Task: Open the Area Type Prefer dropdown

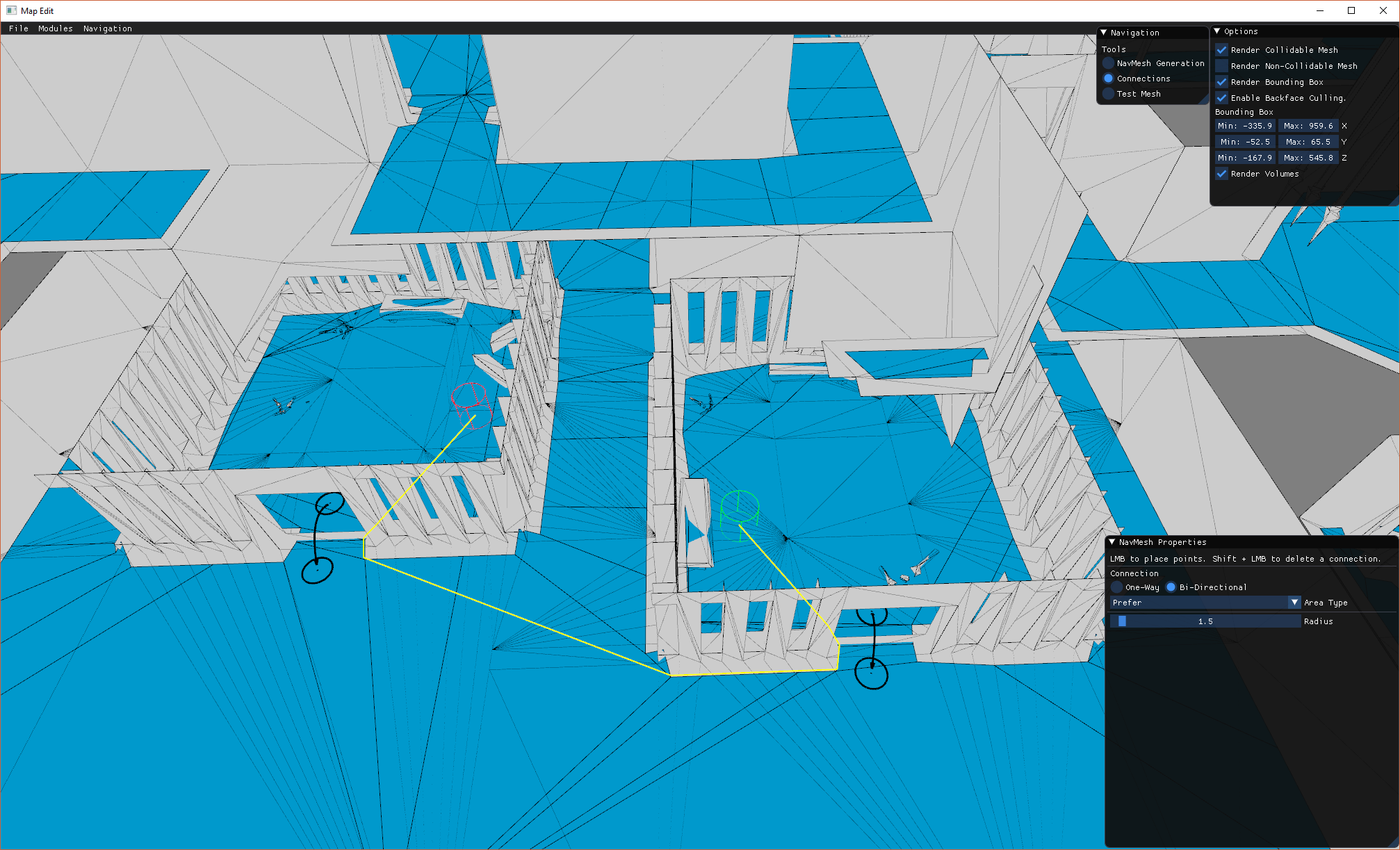Action: pyautogui.click(x=1205, y=603)
